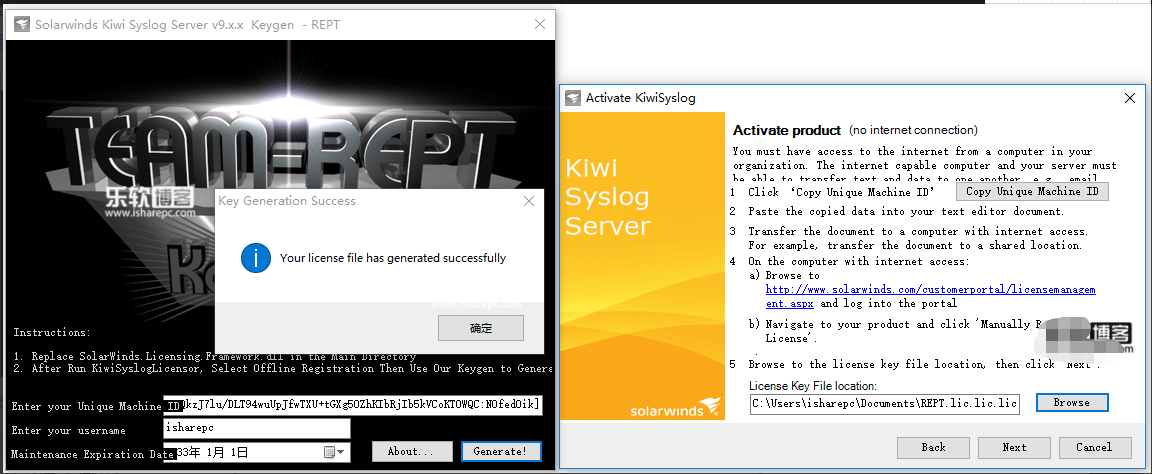
Task: Close the Solarwinds Kiwi Syslog Server Keygen window
Action: tap(540, 24)
